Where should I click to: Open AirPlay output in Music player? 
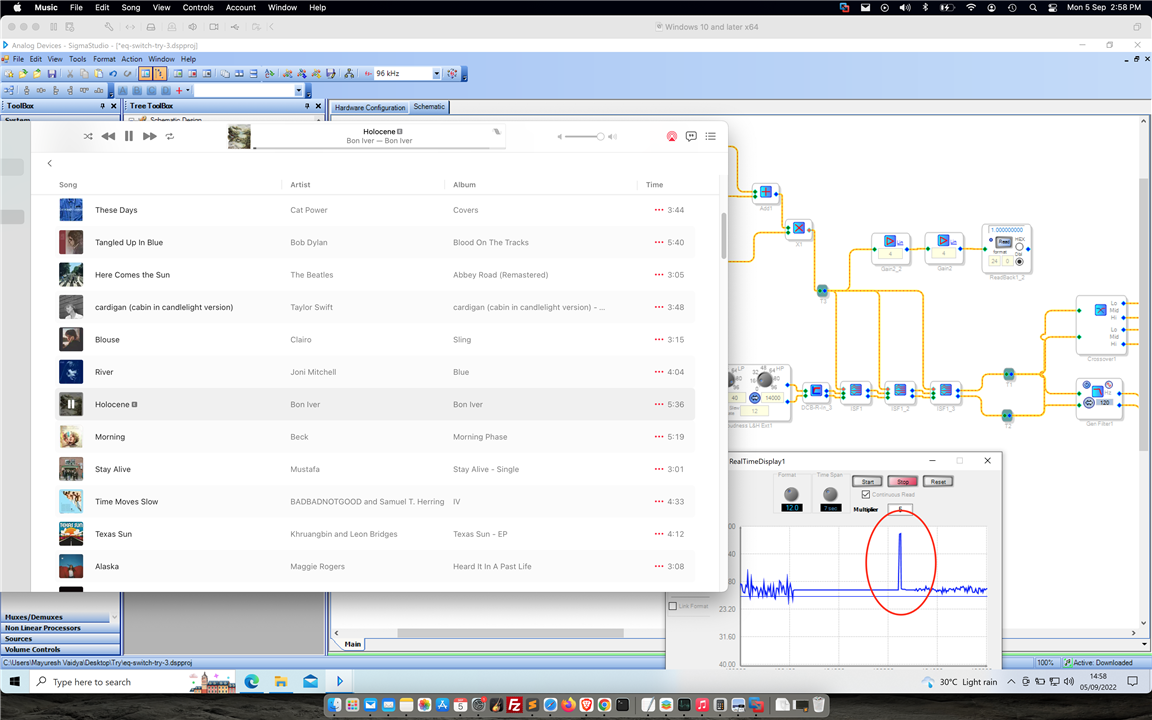672,136
